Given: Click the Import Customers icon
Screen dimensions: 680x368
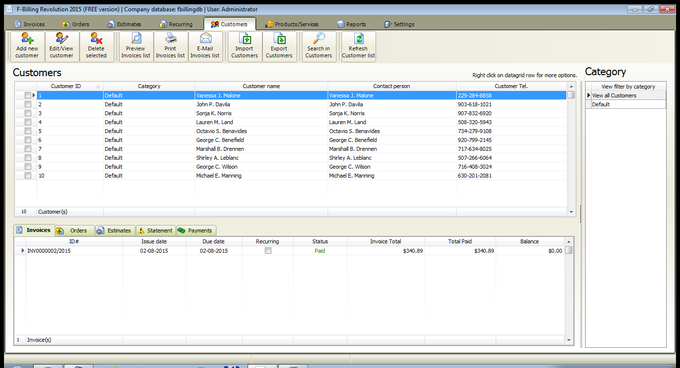Looking at the screenshot, I should pyautogui.click(x=245, y=46).
